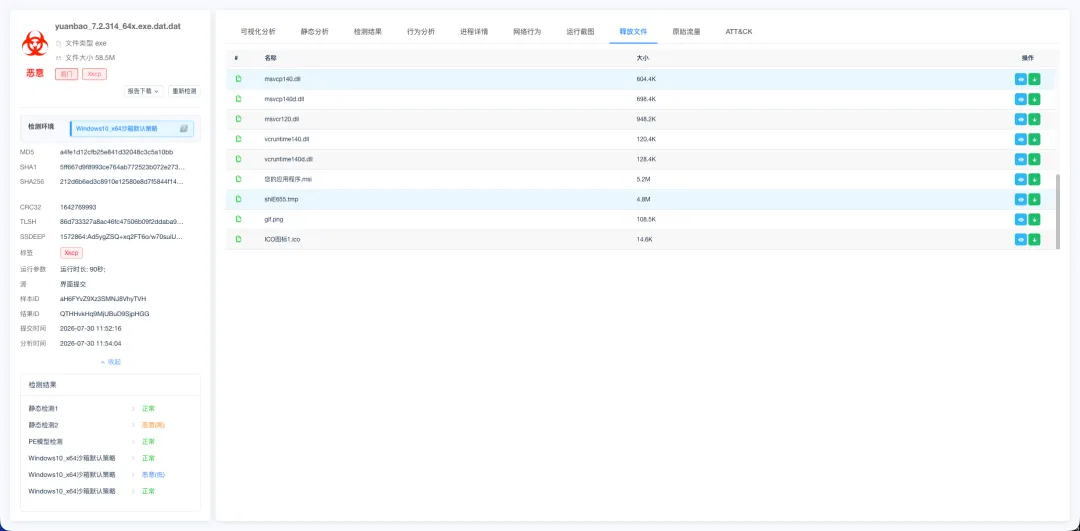Screen dimensions: 1080x531
Task: Click the 样本ID value aH6FYvZ9Xz3SMNJ8VhyTVH
Action: 103,299
